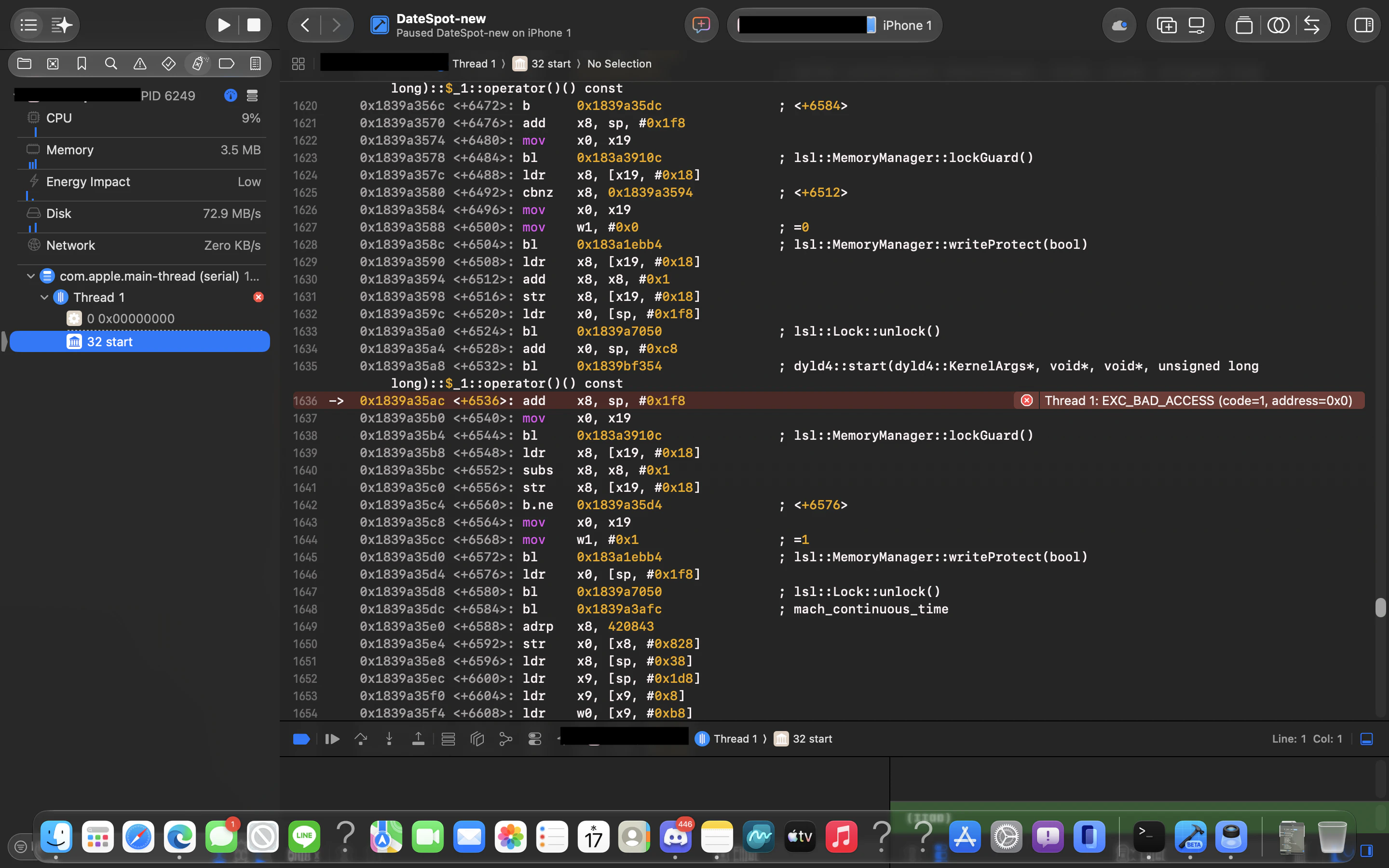Image resolution: width=1389 pixels, height=868 pixels.
Task: Open 32 start in the jump bar
Action: 542,64
